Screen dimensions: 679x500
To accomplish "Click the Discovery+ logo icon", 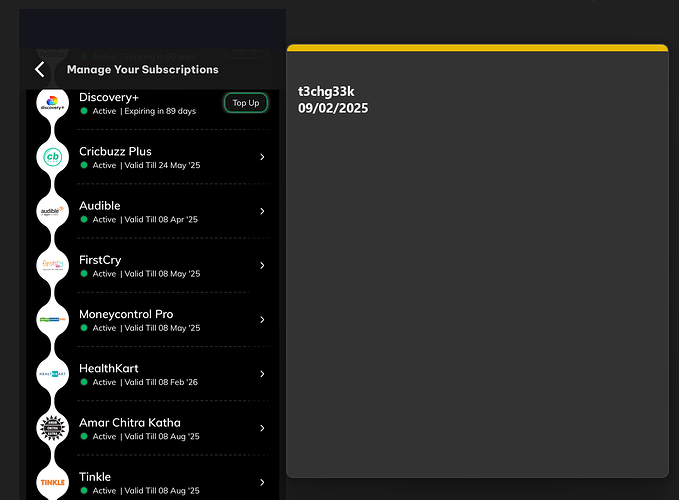I will (52, 103).
